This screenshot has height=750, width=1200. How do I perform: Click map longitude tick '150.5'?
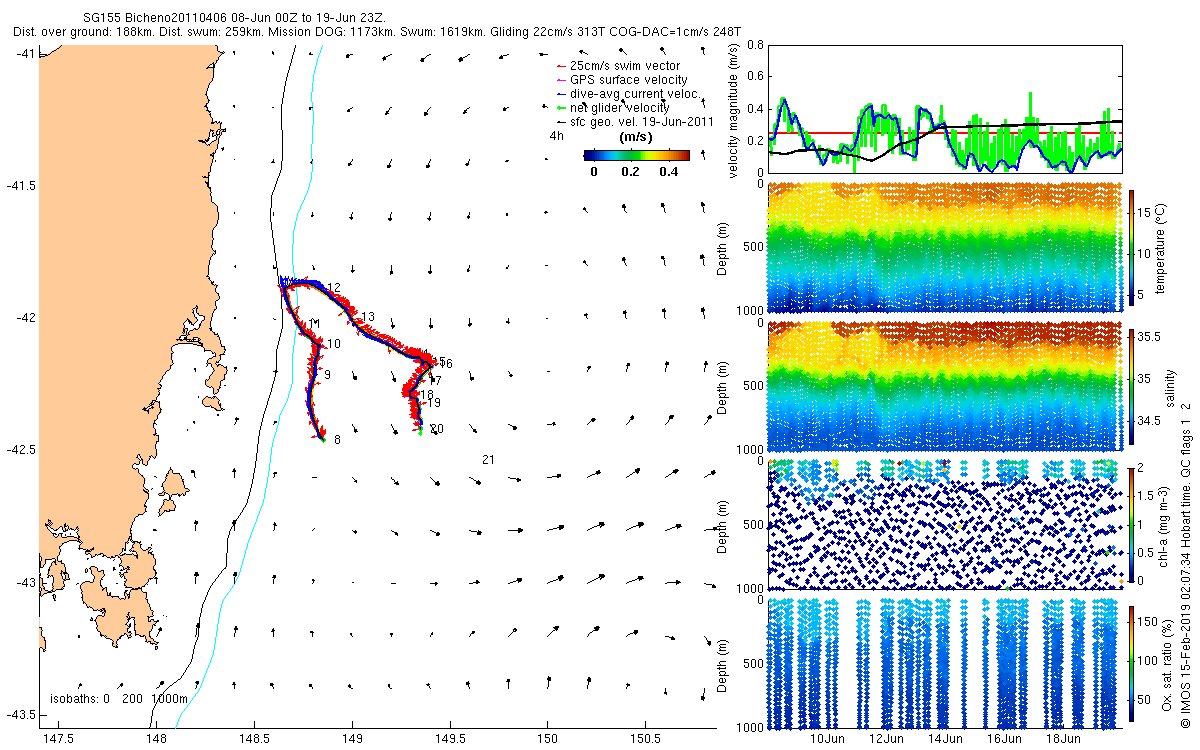(x=646, y=739)
